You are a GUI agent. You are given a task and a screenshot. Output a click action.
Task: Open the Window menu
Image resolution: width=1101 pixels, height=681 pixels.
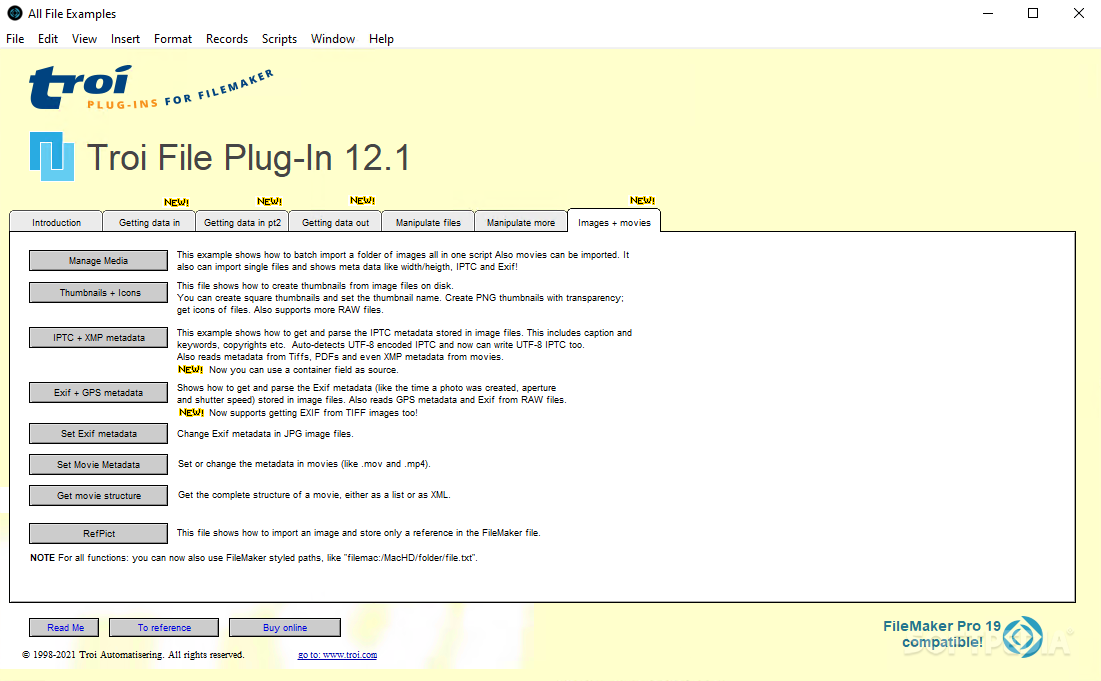point(333,39)
